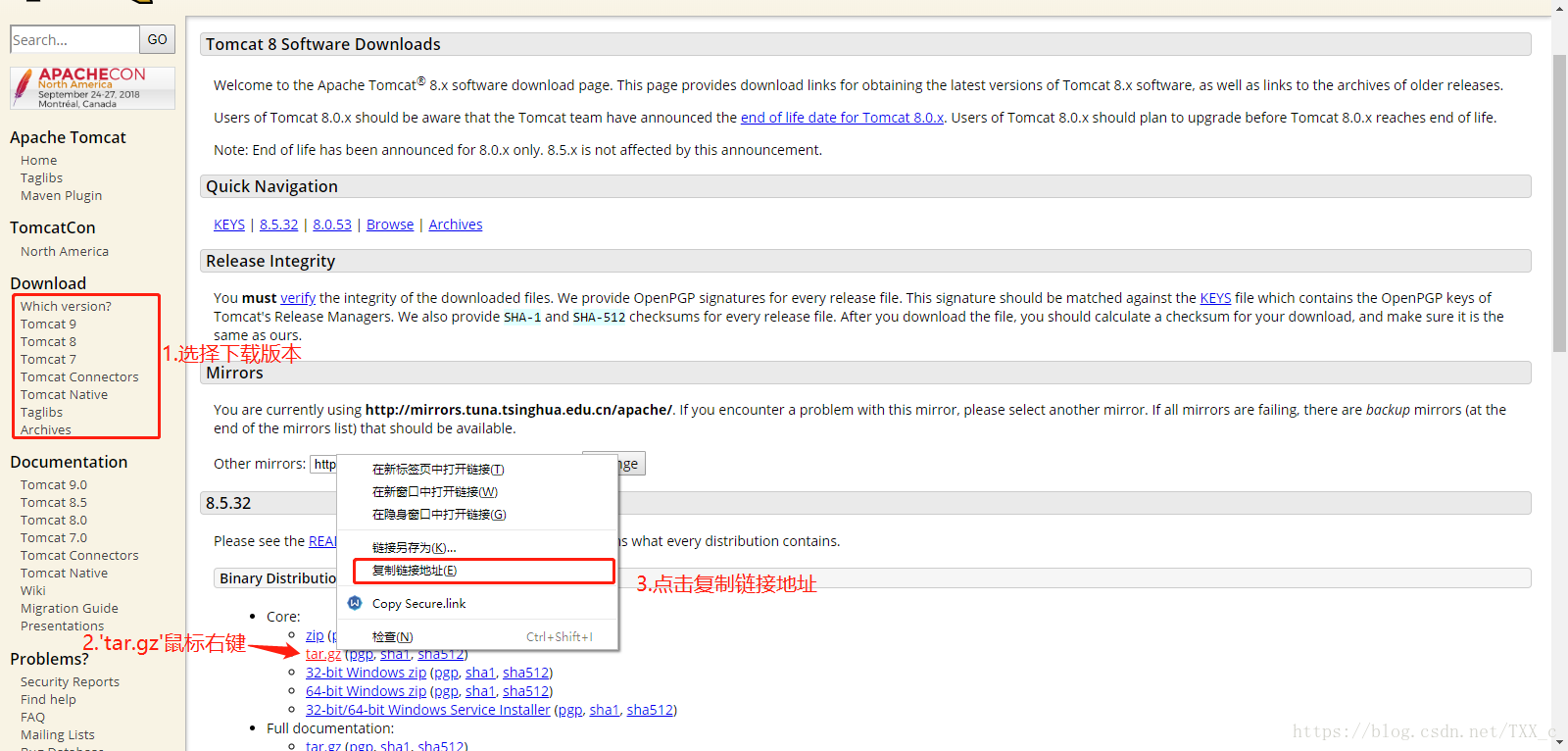
Task: Click the Core zip download link
Action: (x=315, y=635)
